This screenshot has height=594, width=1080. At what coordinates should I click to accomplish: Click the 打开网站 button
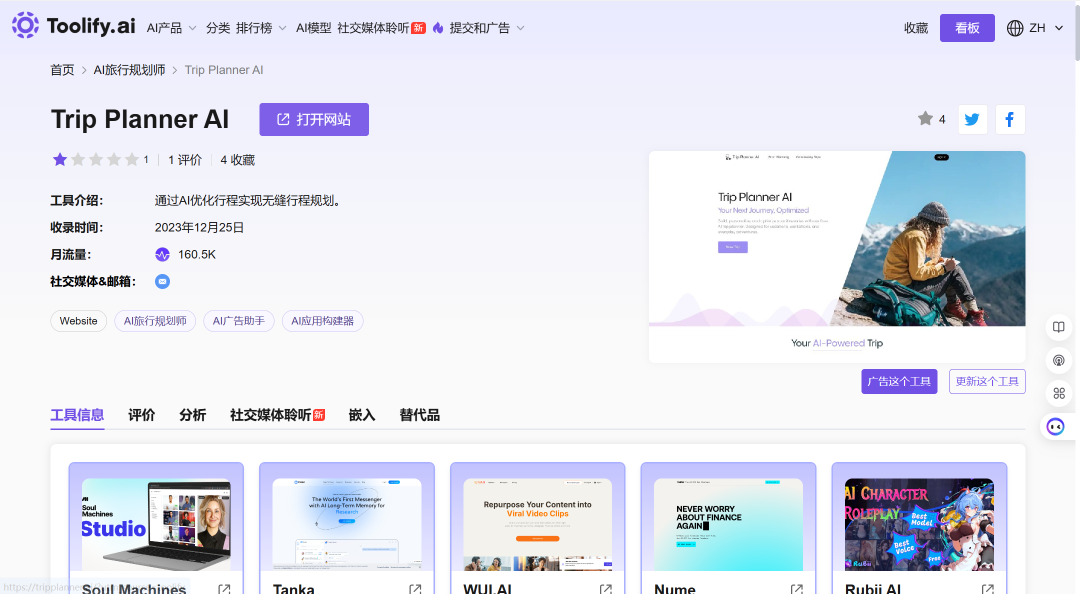click(x=314, y=119)
